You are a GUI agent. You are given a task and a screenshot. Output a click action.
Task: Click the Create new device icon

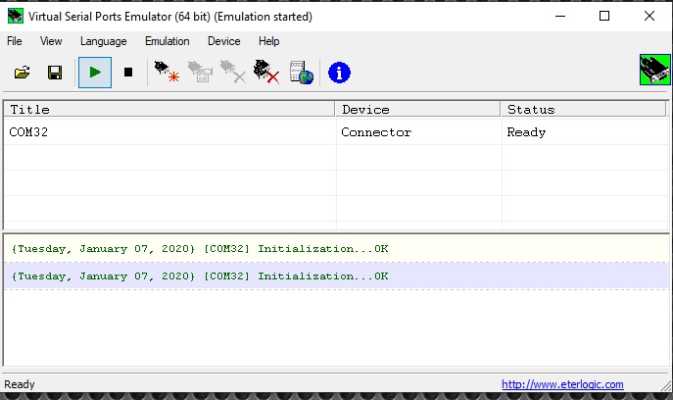pos(166,72)
